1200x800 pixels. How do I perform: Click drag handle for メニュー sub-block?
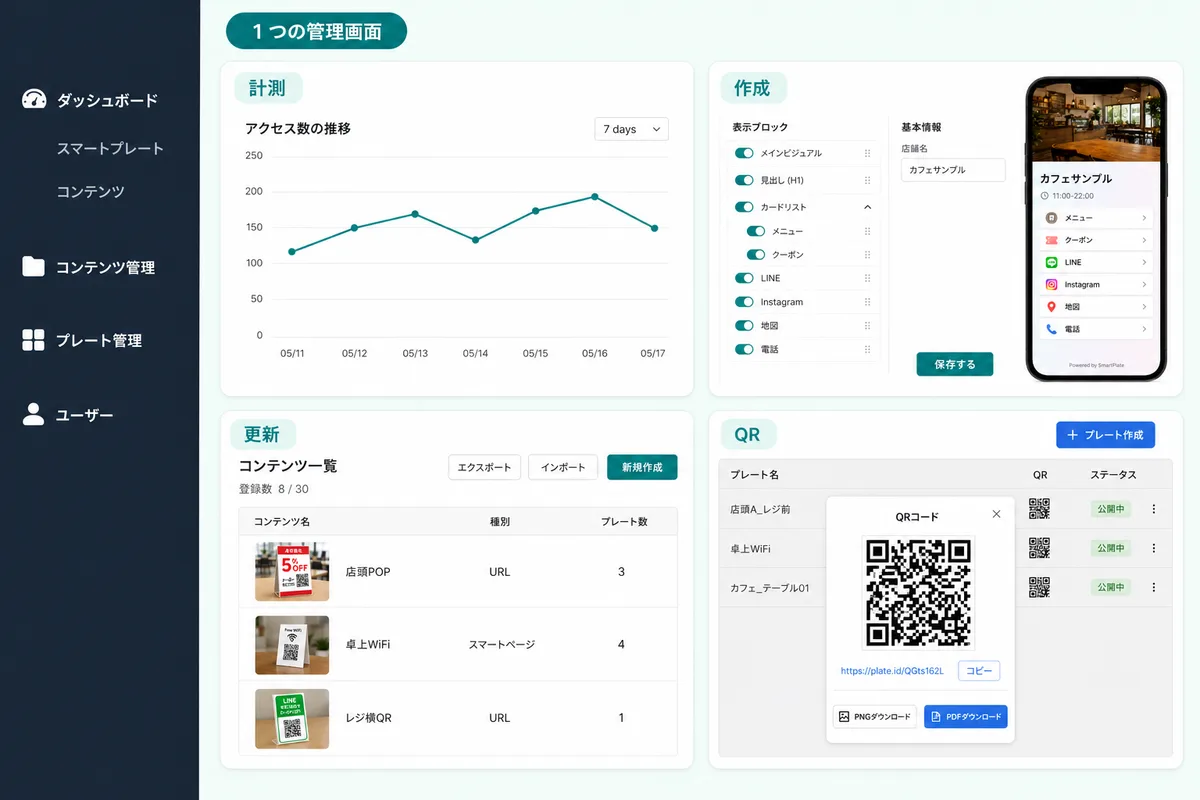(867, 231)
